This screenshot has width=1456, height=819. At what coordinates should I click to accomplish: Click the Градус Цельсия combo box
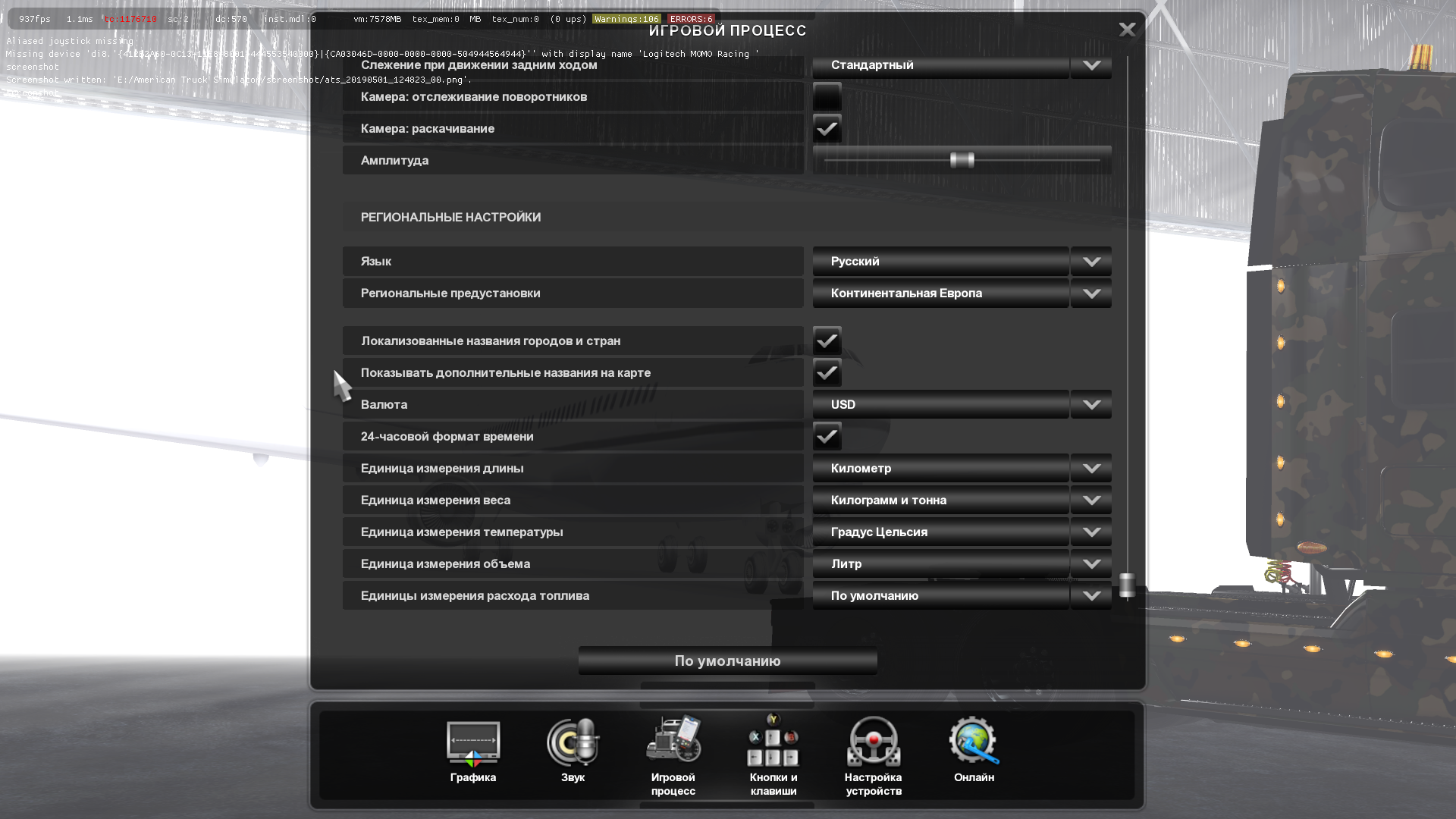click(x=940, y=532)
